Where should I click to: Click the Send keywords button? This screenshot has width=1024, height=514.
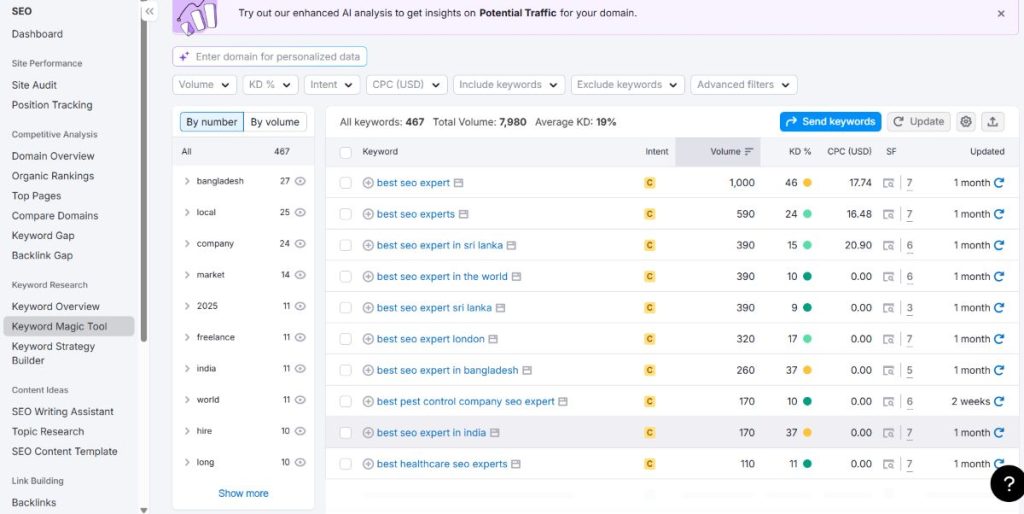point(830,121)
